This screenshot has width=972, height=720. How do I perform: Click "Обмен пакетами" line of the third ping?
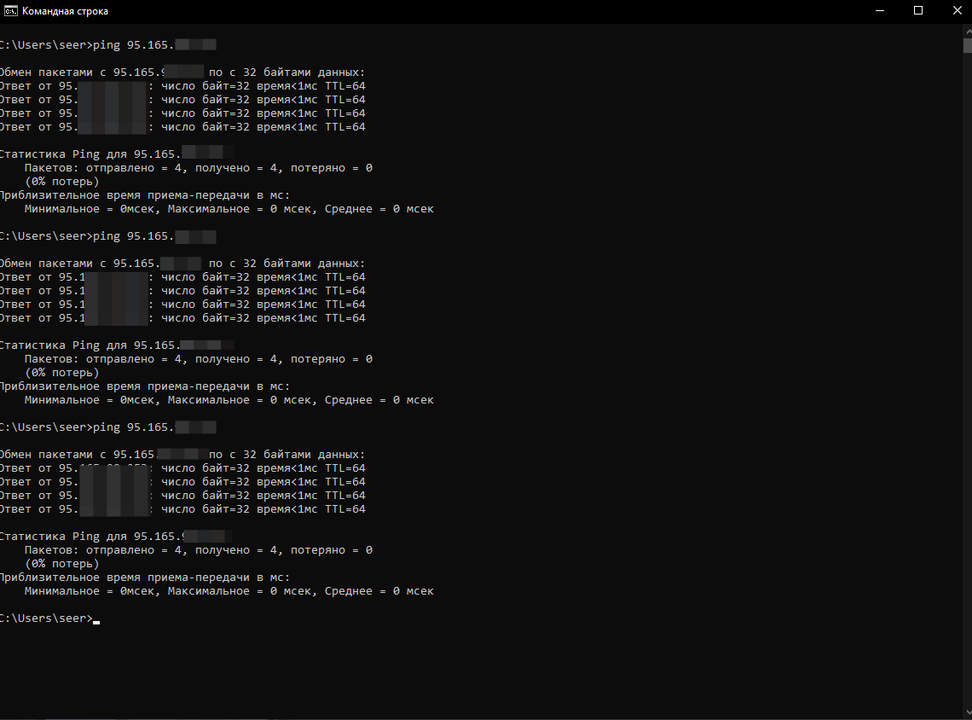(182, 454)
